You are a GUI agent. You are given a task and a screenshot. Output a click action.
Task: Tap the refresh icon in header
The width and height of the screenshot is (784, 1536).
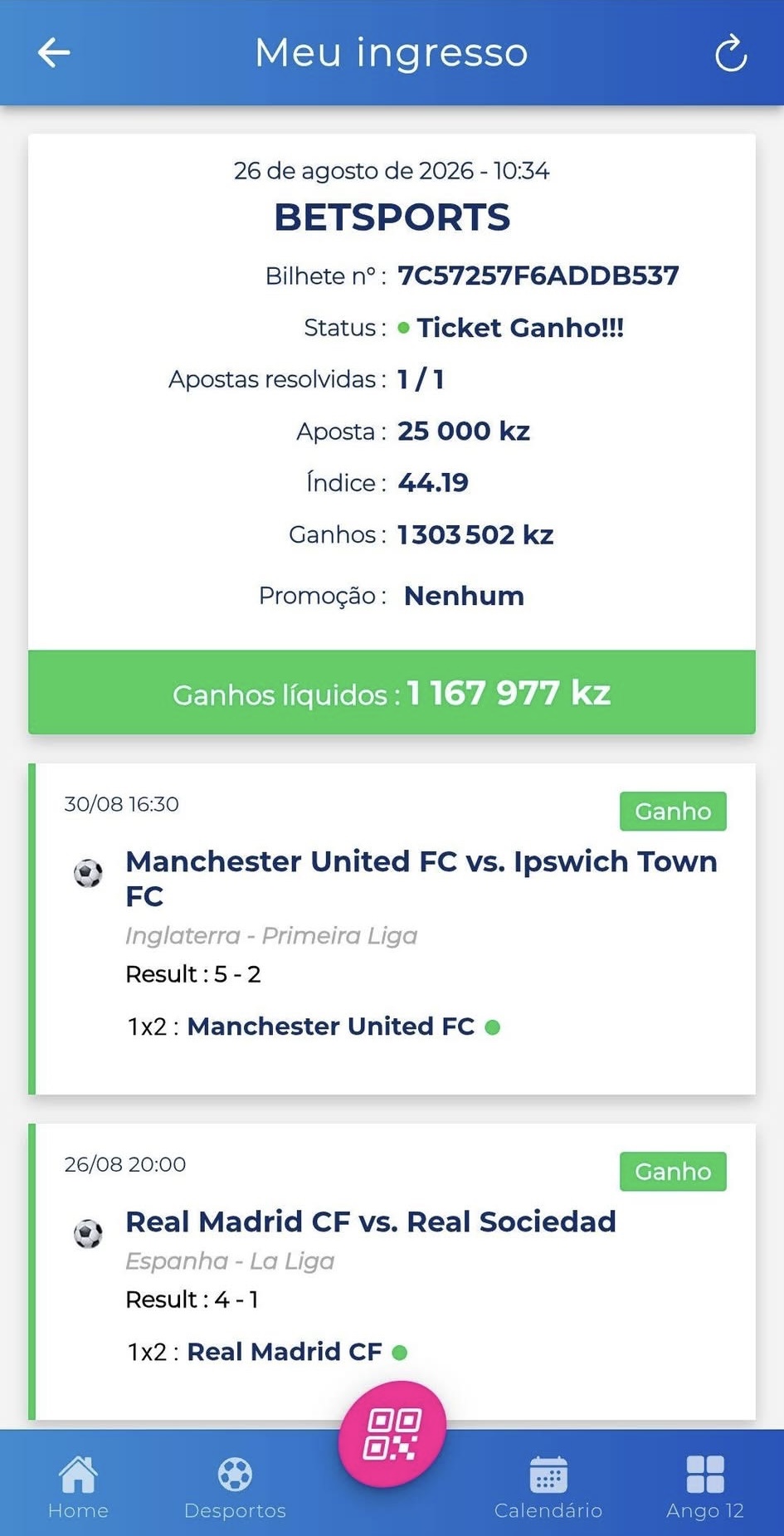coord(731,53)
